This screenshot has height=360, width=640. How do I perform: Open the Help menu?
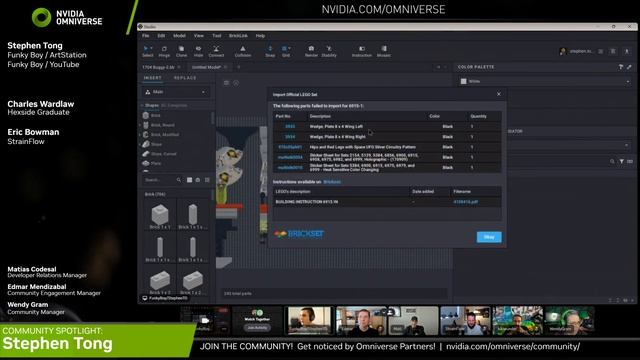tap(260, 36)
